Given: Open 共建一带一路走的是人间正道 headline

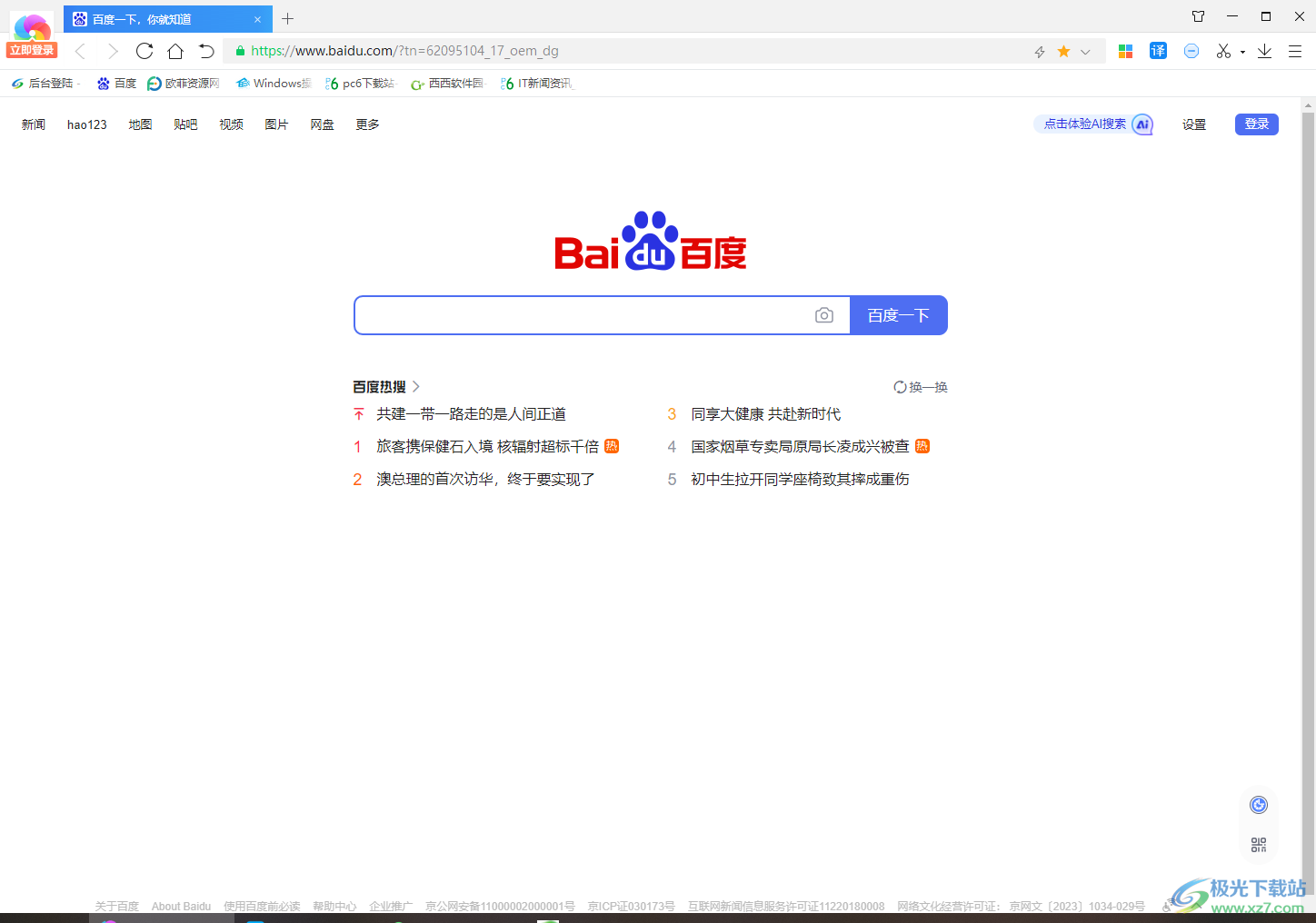Looking at the screenshot, I should click(471, 414).
